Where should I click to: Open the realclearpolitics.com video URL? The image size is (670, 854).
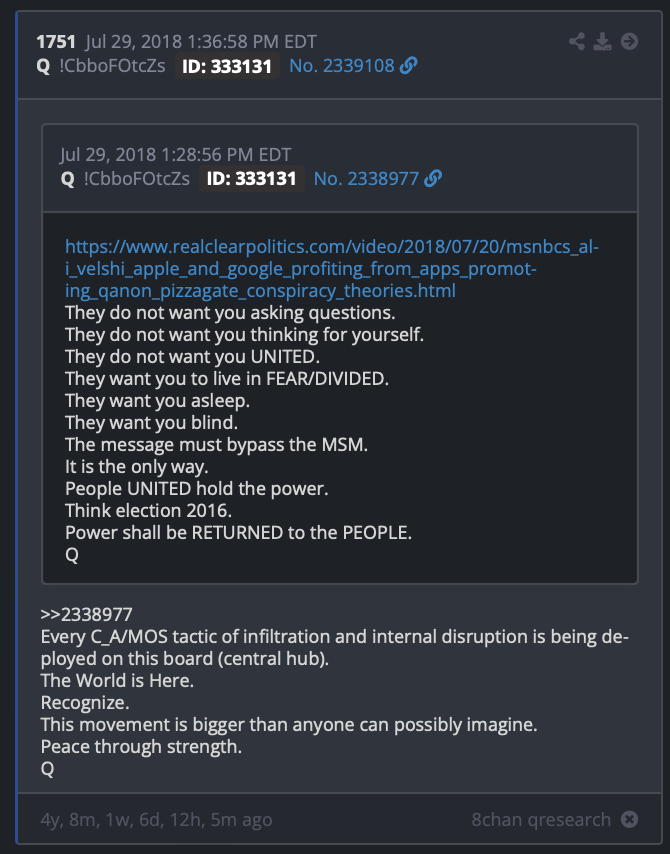[x=332, y=269]
